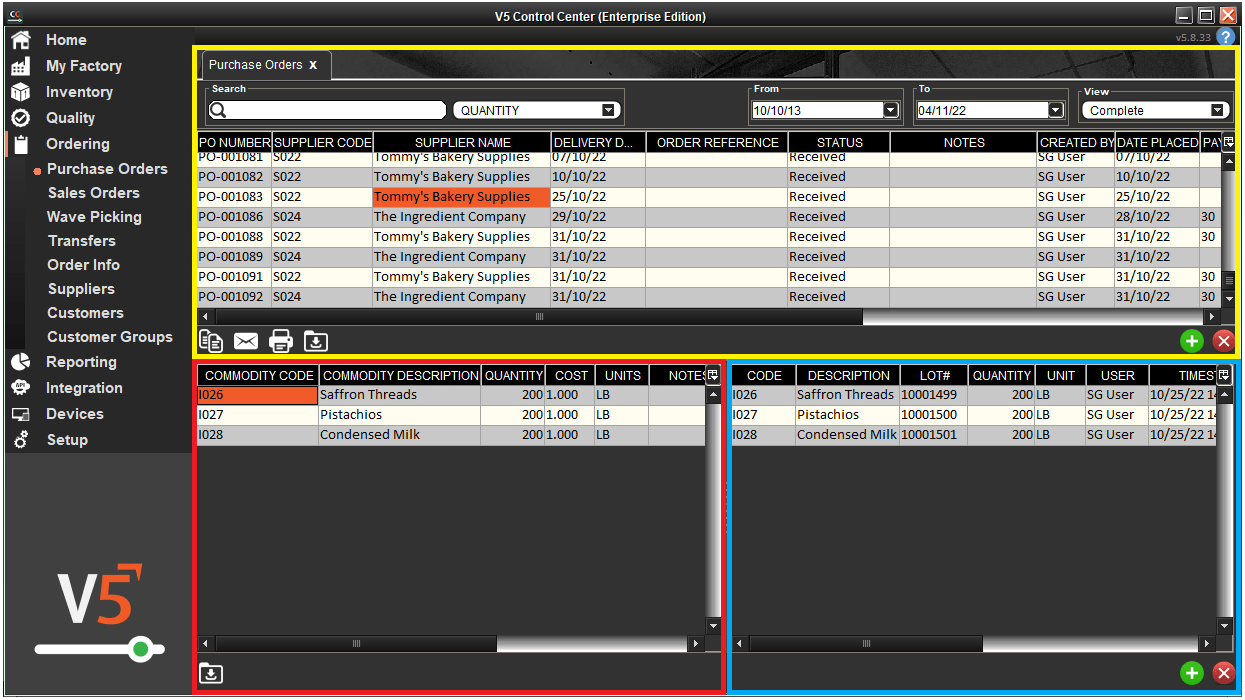Viewport: 1245px width, 700px height.
Task: Click the copy purchase order icon
Action: click(211, 341)
